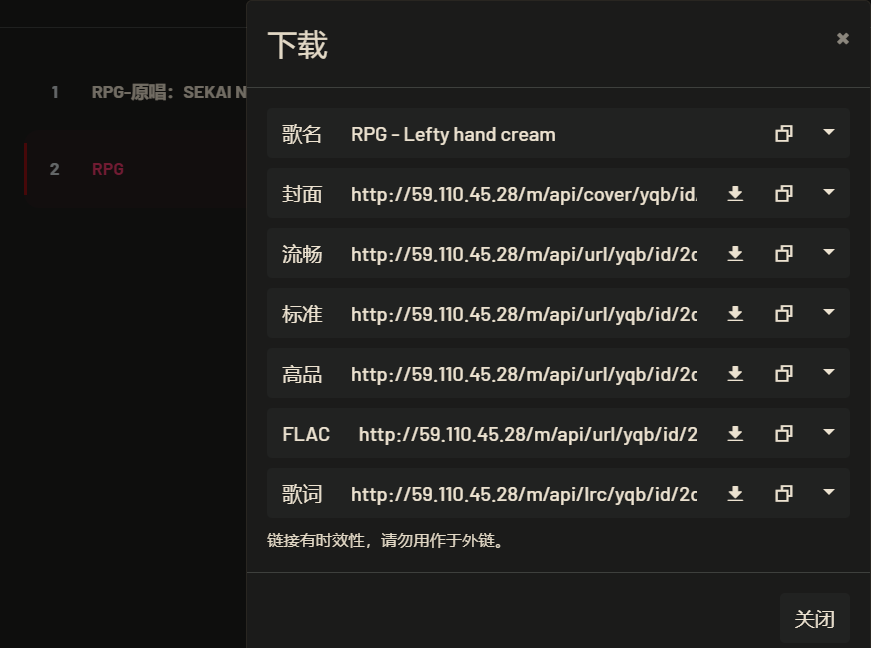Image resolution: width=871 pixels, height=648 pixels.
Task: Copy the song name to clipboard
Action: 784,134
